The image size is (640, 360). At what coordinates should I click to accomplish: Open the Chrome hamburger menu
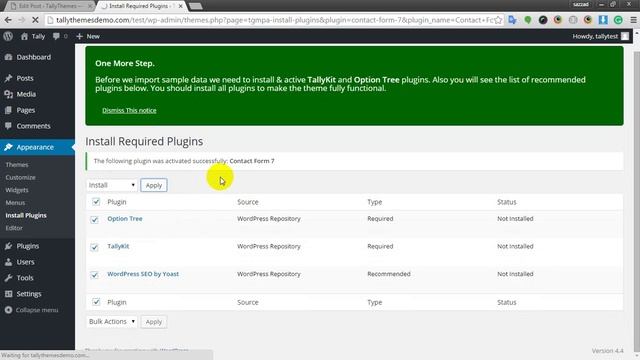tap(633, 20)
